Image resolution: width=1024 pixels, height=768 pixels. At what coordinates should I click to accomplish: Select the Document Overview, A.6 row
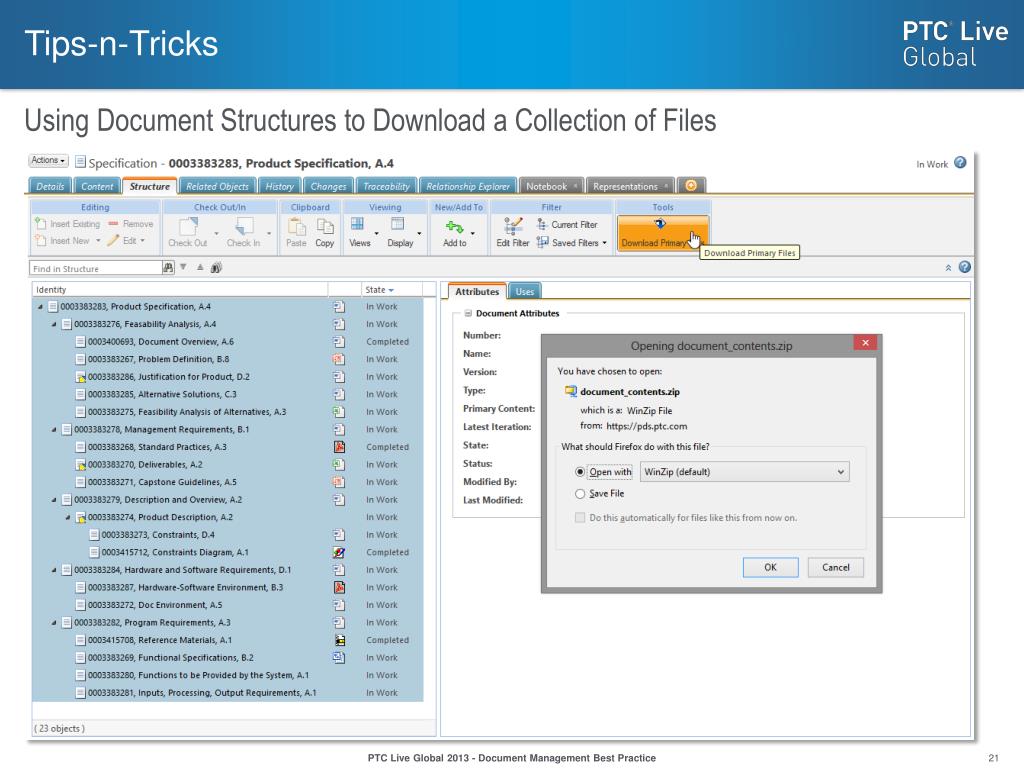(228, 342)
